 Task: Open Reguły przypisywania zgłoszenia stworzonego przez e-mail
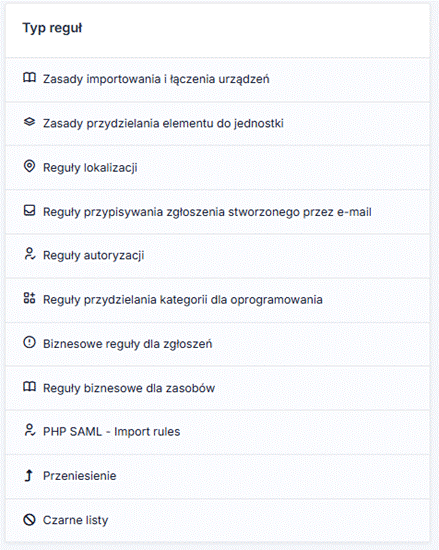218,212
